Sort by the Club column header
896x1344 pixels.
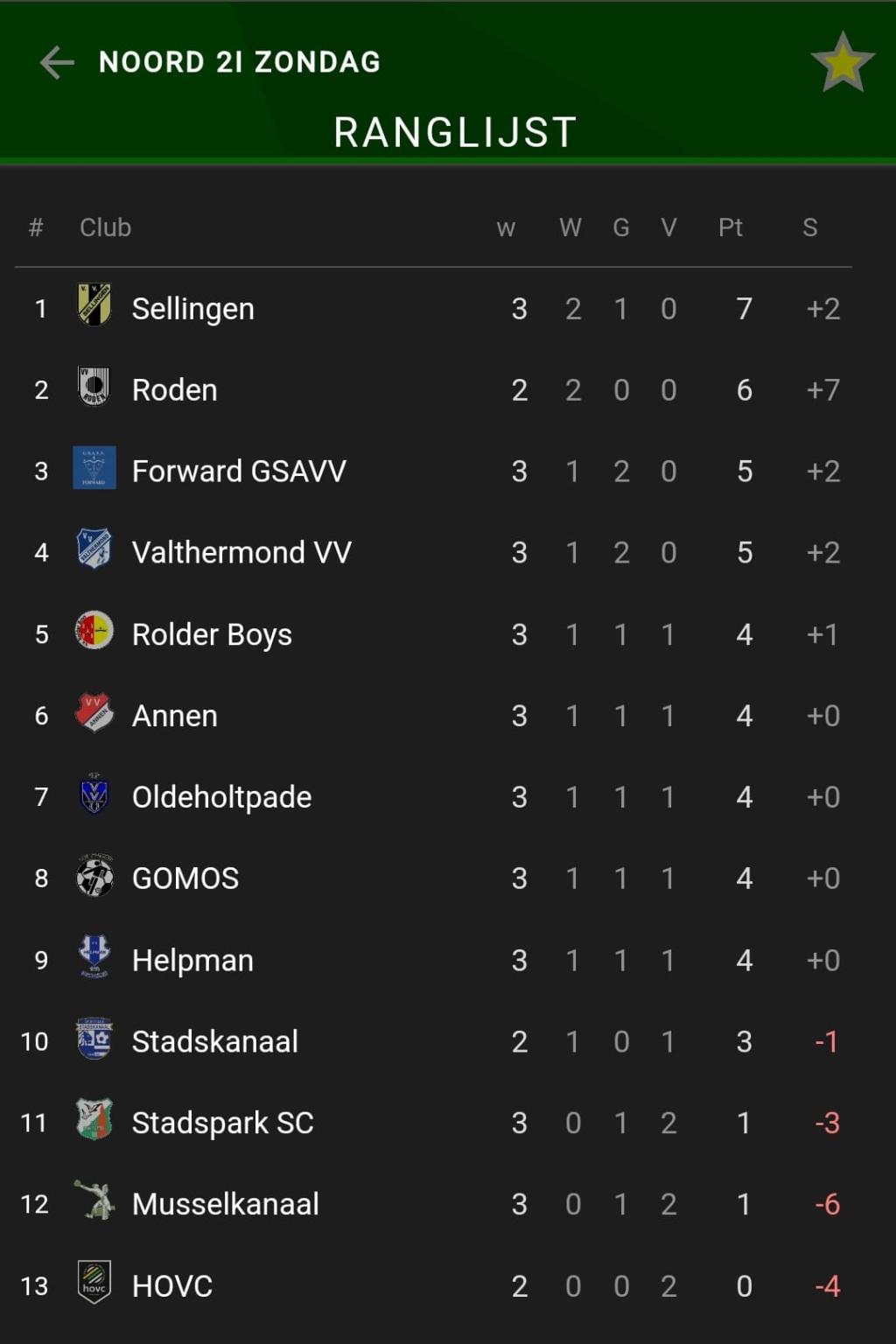(105, 227)
